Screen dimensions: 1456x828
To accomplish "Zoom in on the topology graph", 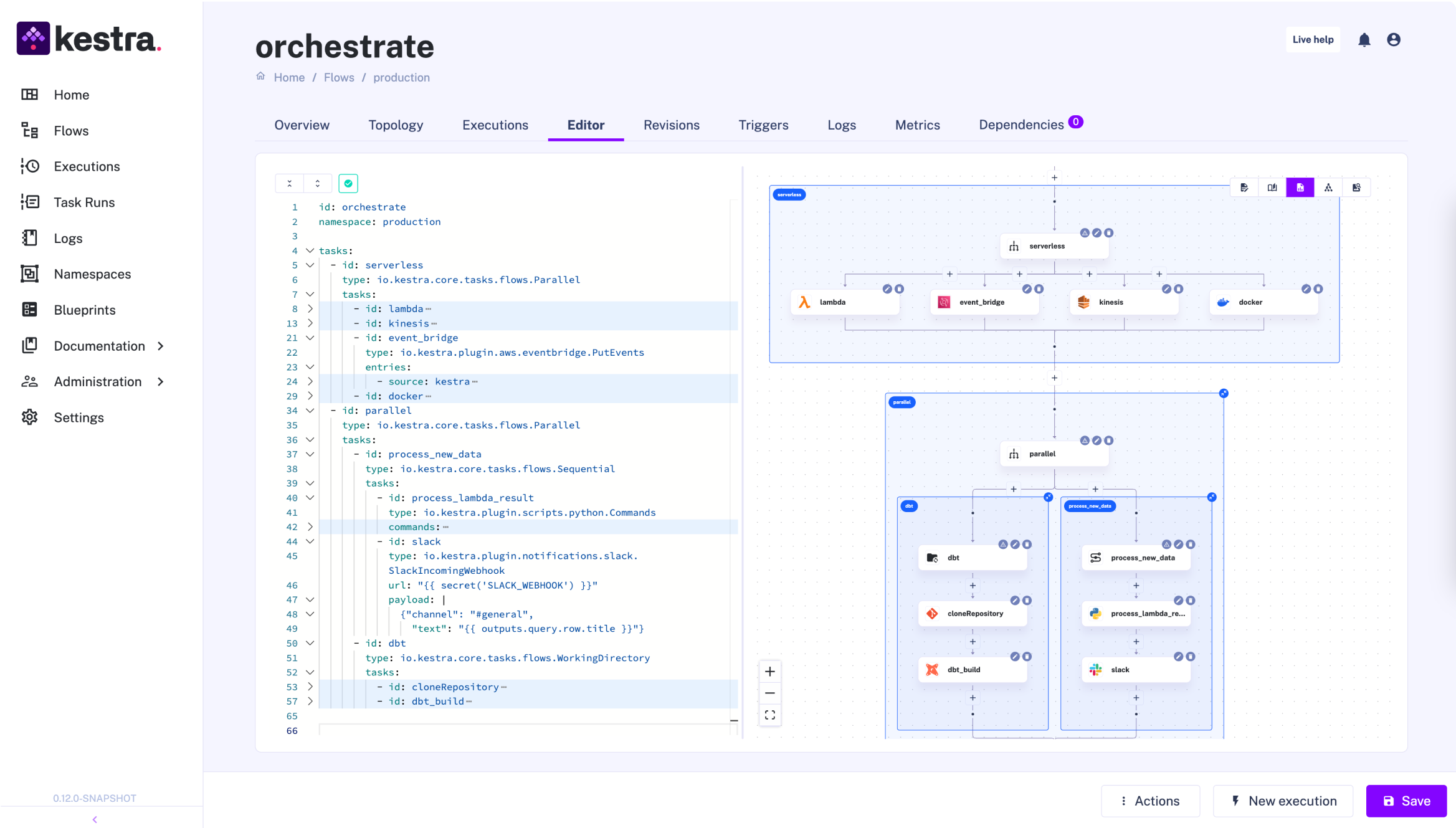I will (x=770, y=672).
